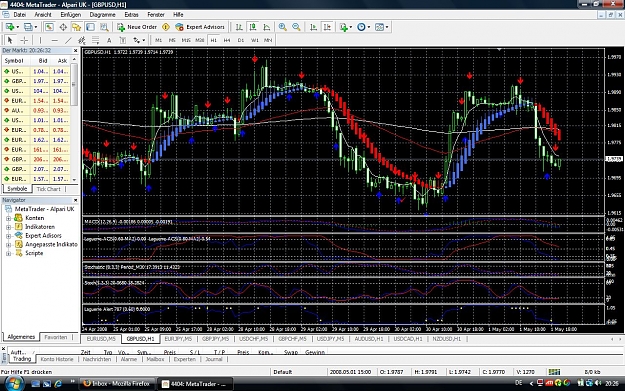625x391 pixels.
Task: Close the Market Watch panel
Action: pyautogui.click(x=75, y=51)
